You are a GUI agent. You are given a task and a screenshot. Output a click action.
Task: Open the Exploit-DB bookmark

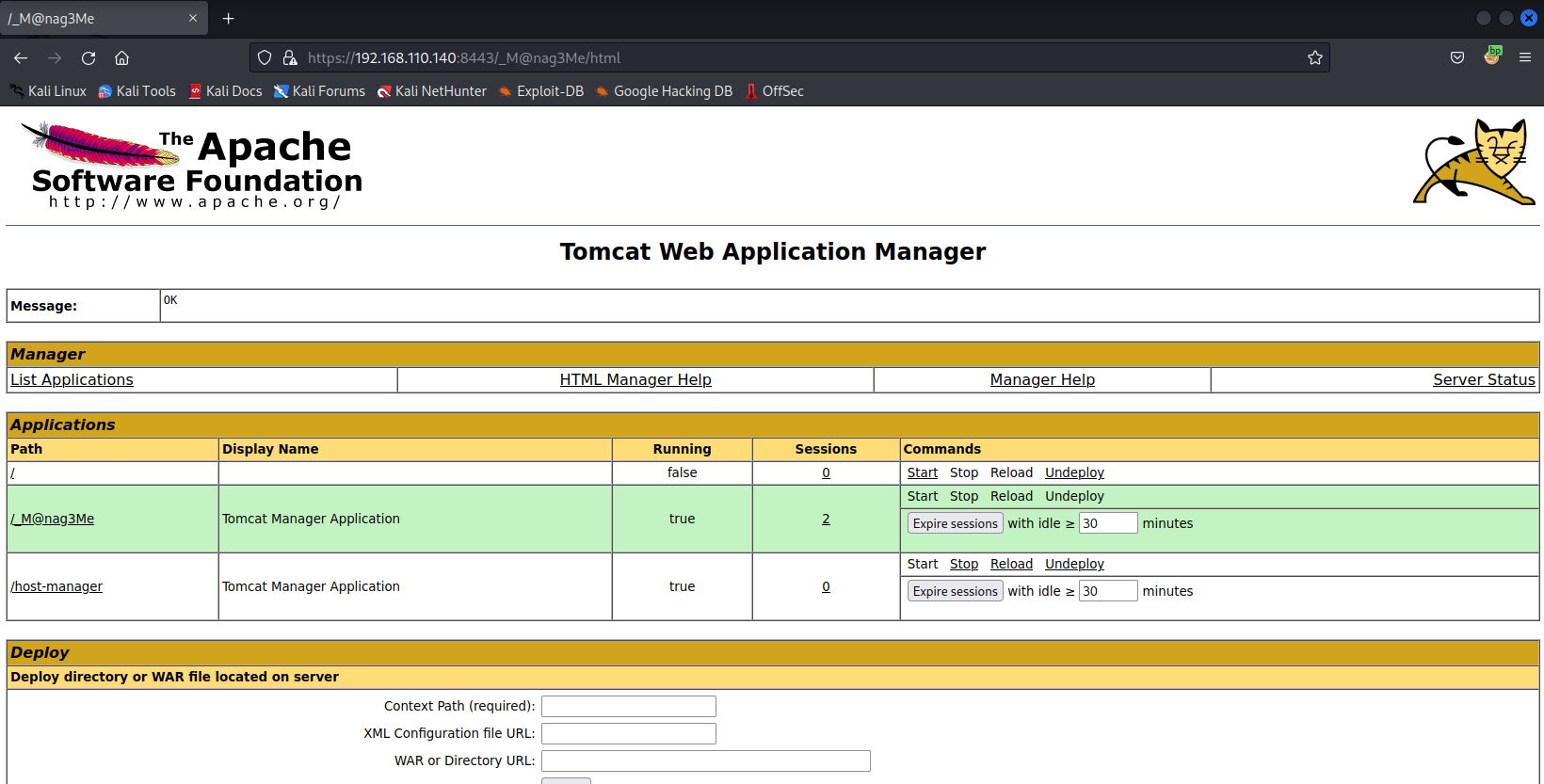click(540, 91)
